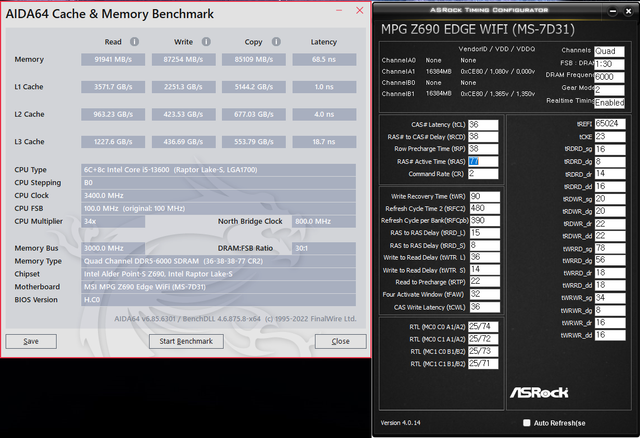
Task: Click the info icon next to Read
Action: (134, 42)
